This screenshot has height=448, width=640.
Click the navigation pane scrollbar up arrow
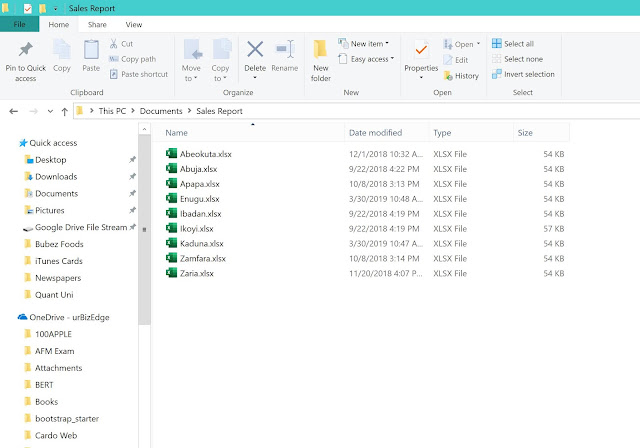(x=144, y=129)
